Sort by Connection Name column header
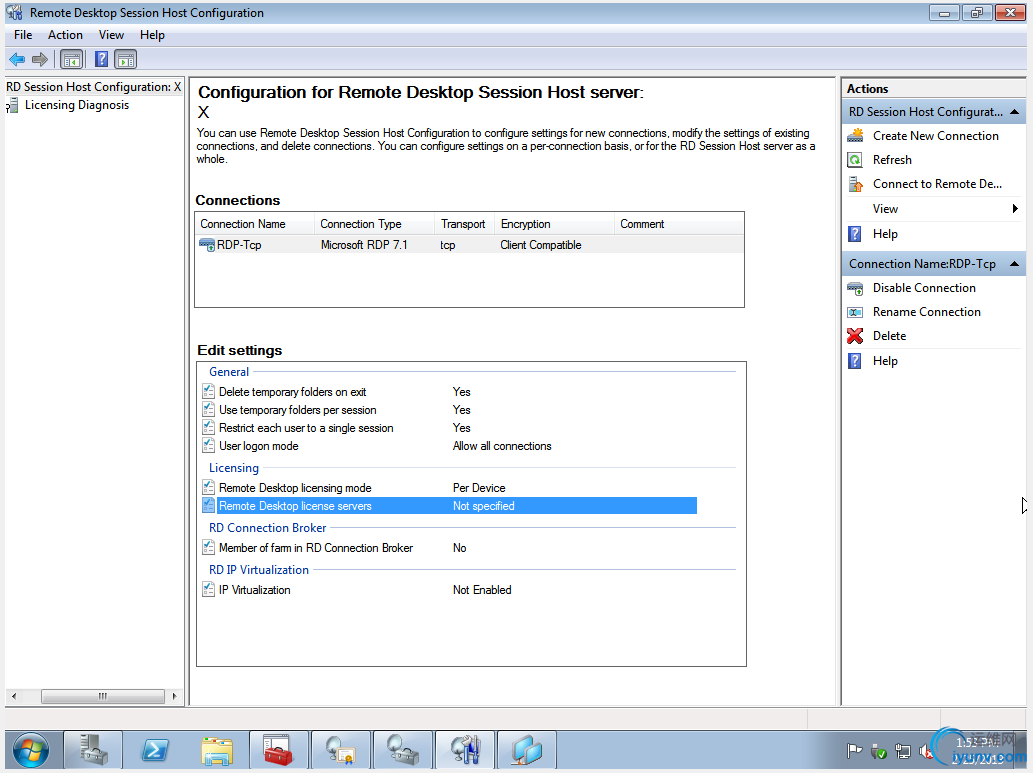 click(x=254, y=224)
